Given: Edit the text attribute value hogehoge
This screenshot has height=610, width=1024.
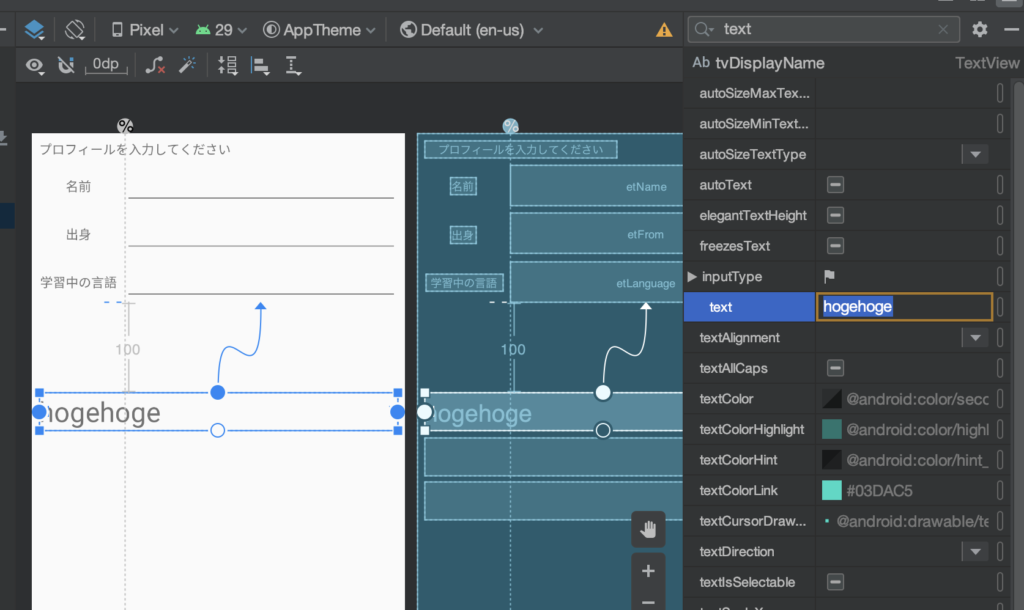Looking at the screenshot, I should [904, 307].
